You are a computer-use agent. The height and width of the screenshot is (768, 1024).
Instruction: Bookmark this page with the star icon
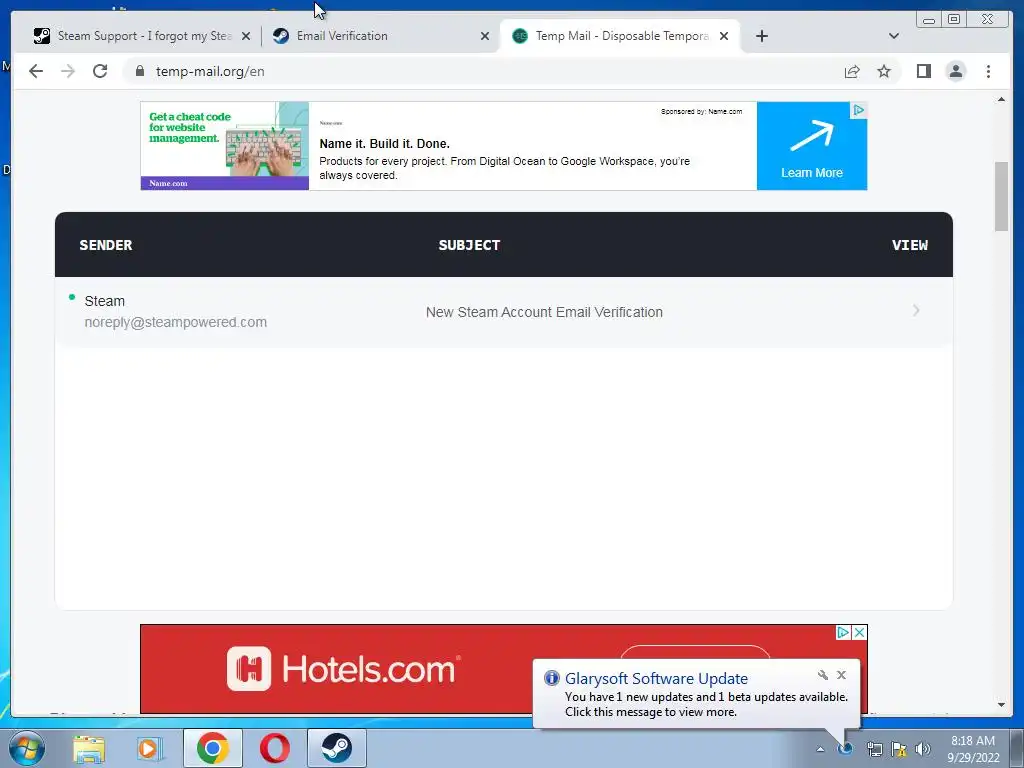click(x=884, y=71)
